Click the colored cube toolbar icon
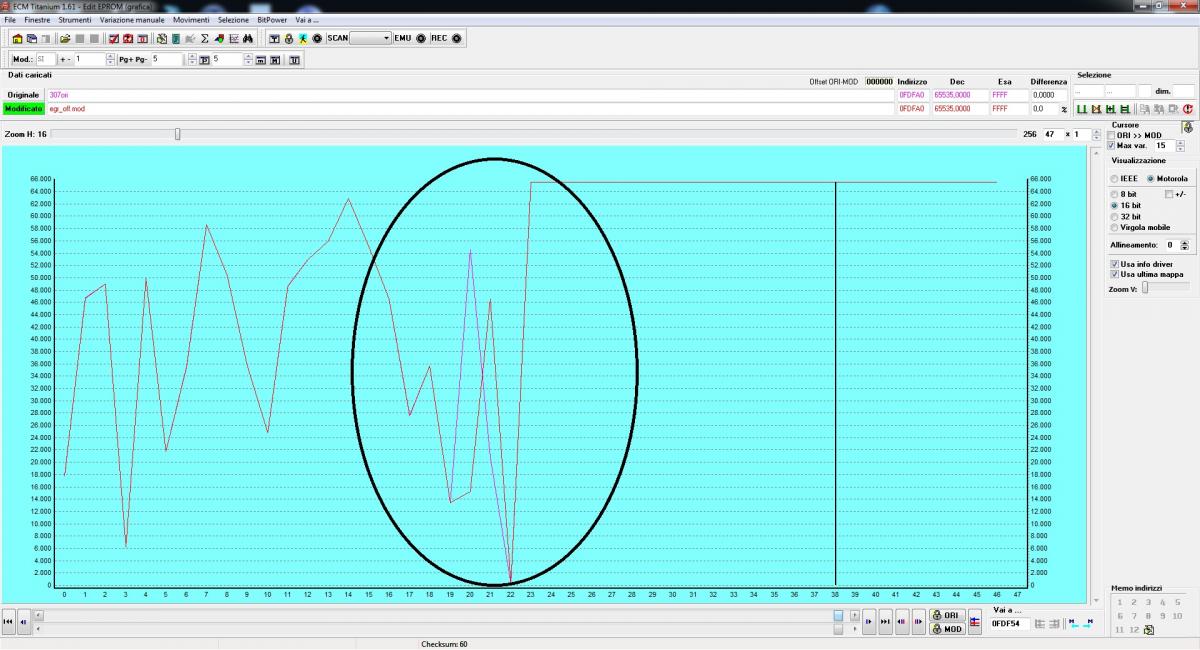This screenshot has width=1200, height=650. coord(218,38)
